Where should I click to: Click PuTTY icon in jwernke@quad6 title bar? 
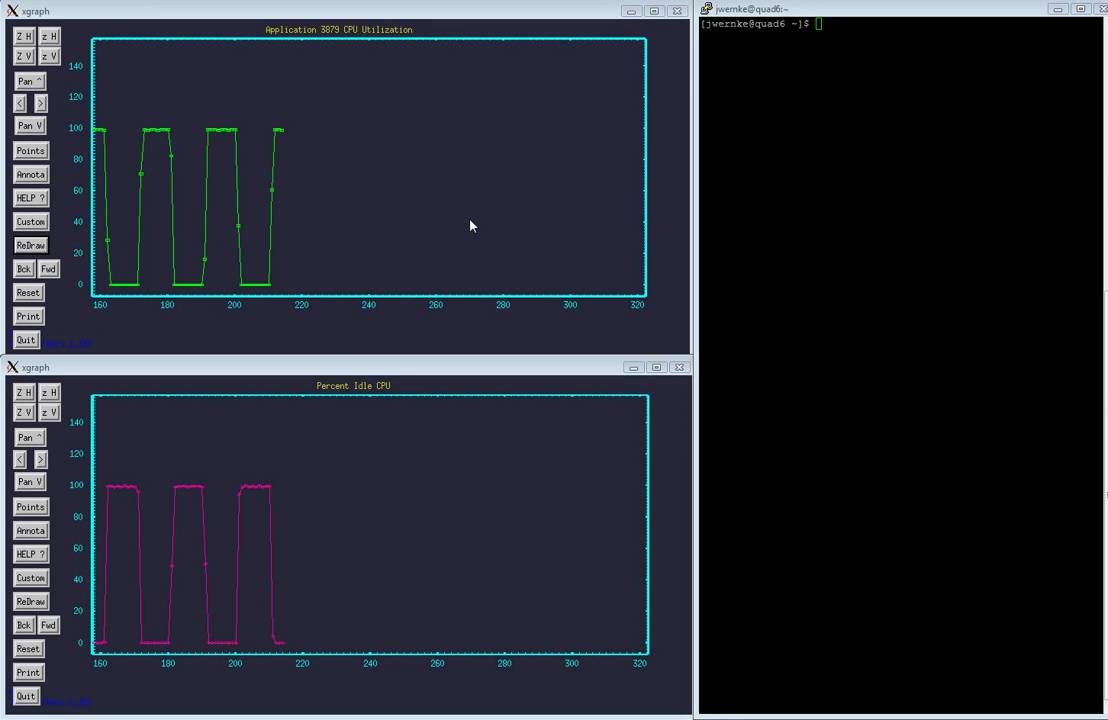pyautogui.click(x=706, y=8)
